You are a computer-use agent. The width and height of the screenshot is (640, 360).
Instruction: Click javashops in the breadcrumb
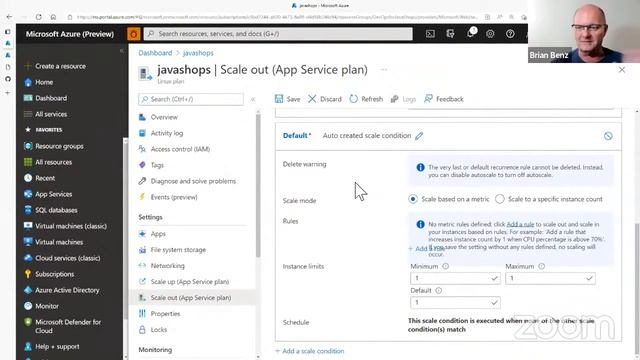(198, 53)
